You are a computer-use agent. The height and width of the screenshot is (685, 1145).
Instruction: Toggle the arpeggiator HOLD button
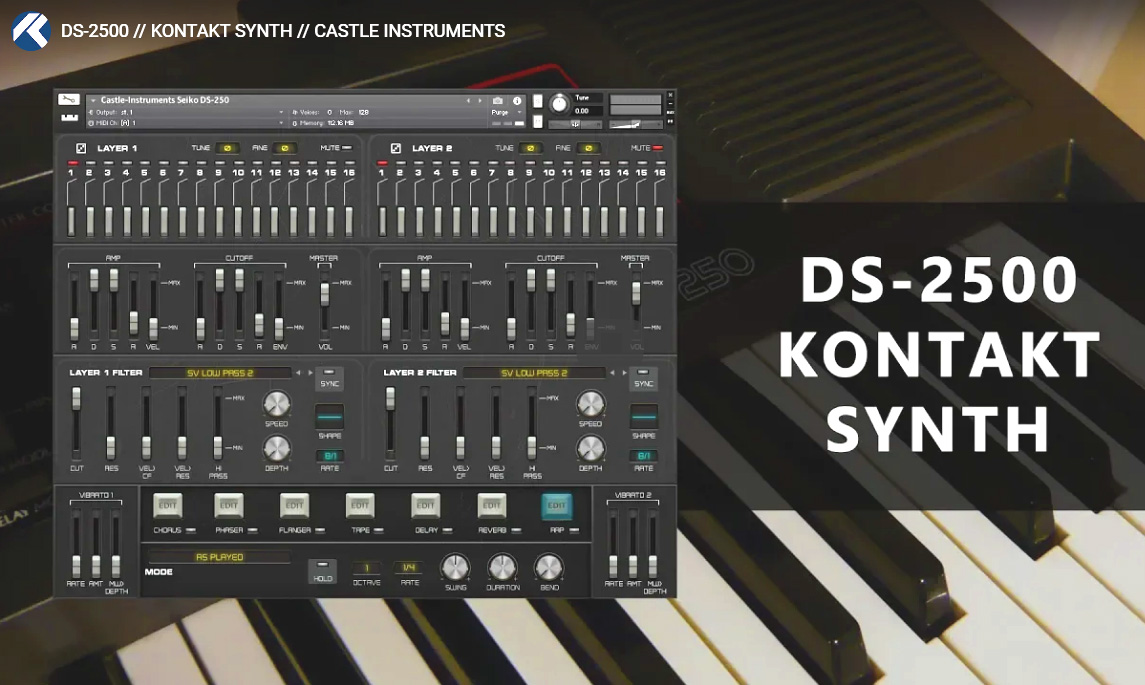(322, 571)
